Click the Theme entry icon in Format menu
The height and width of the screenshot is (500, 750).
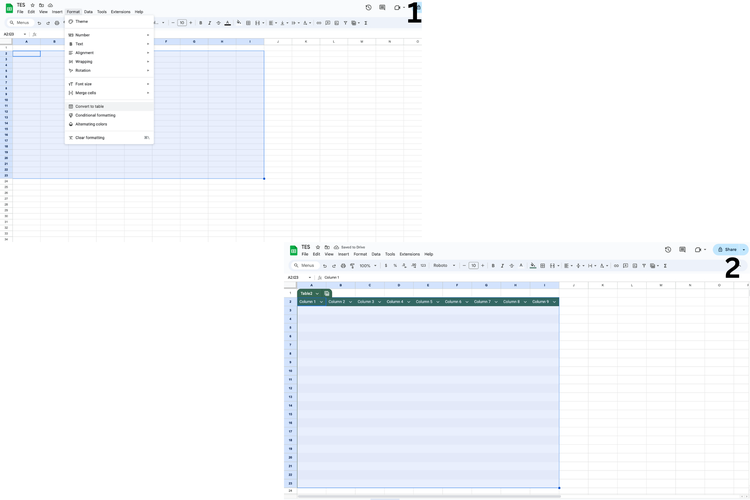tap(71, 21)
